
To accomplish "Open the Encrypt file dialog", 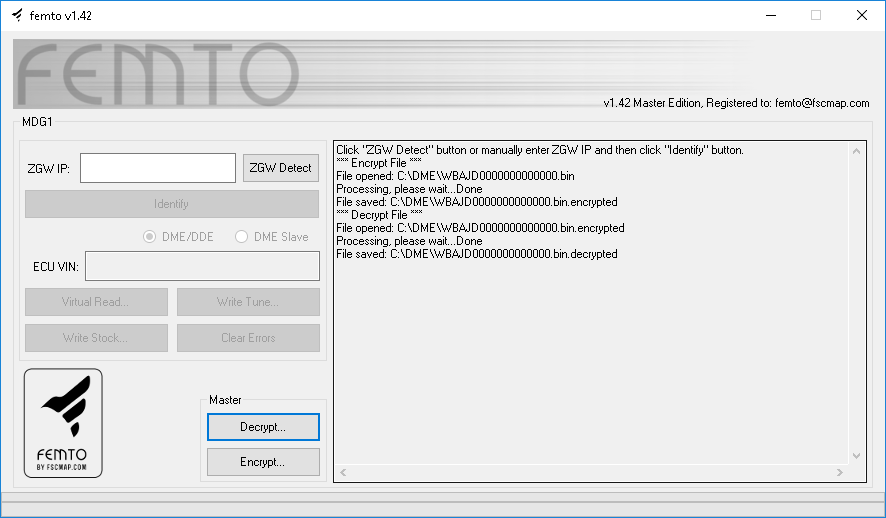I will pyautogui.click(x=263, y=462).
